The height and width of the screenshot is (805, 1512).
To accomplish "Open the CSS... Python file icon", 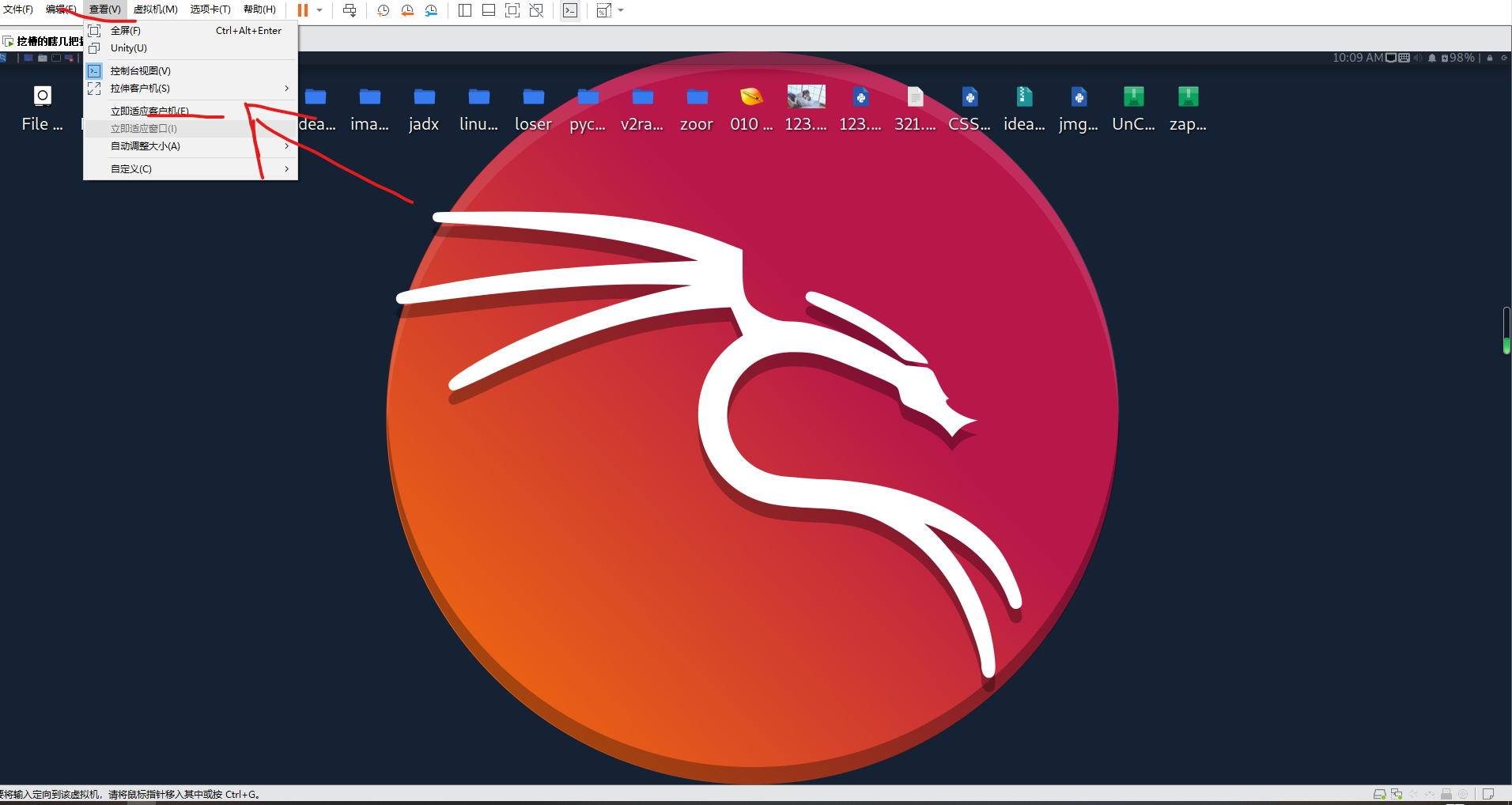I will coord(970,108).
